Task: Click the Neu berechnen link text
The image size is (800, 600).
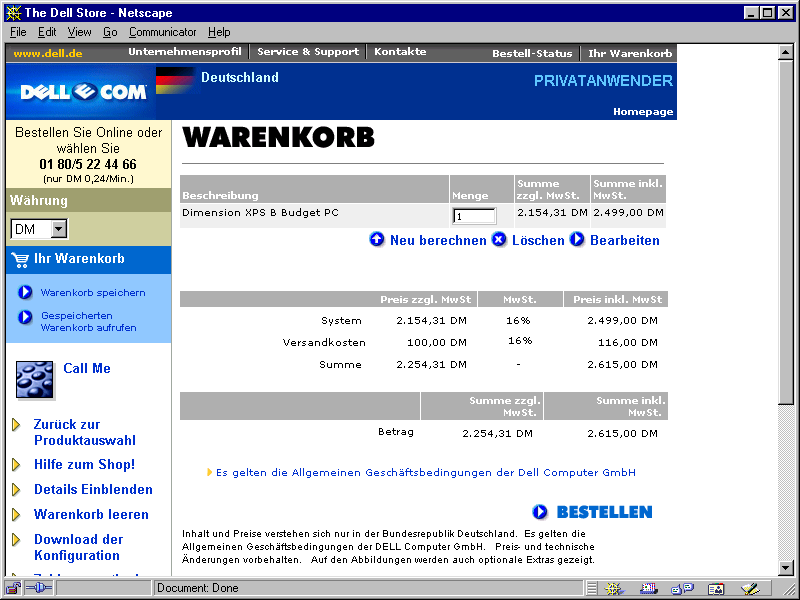Action: tap(438, 240)
